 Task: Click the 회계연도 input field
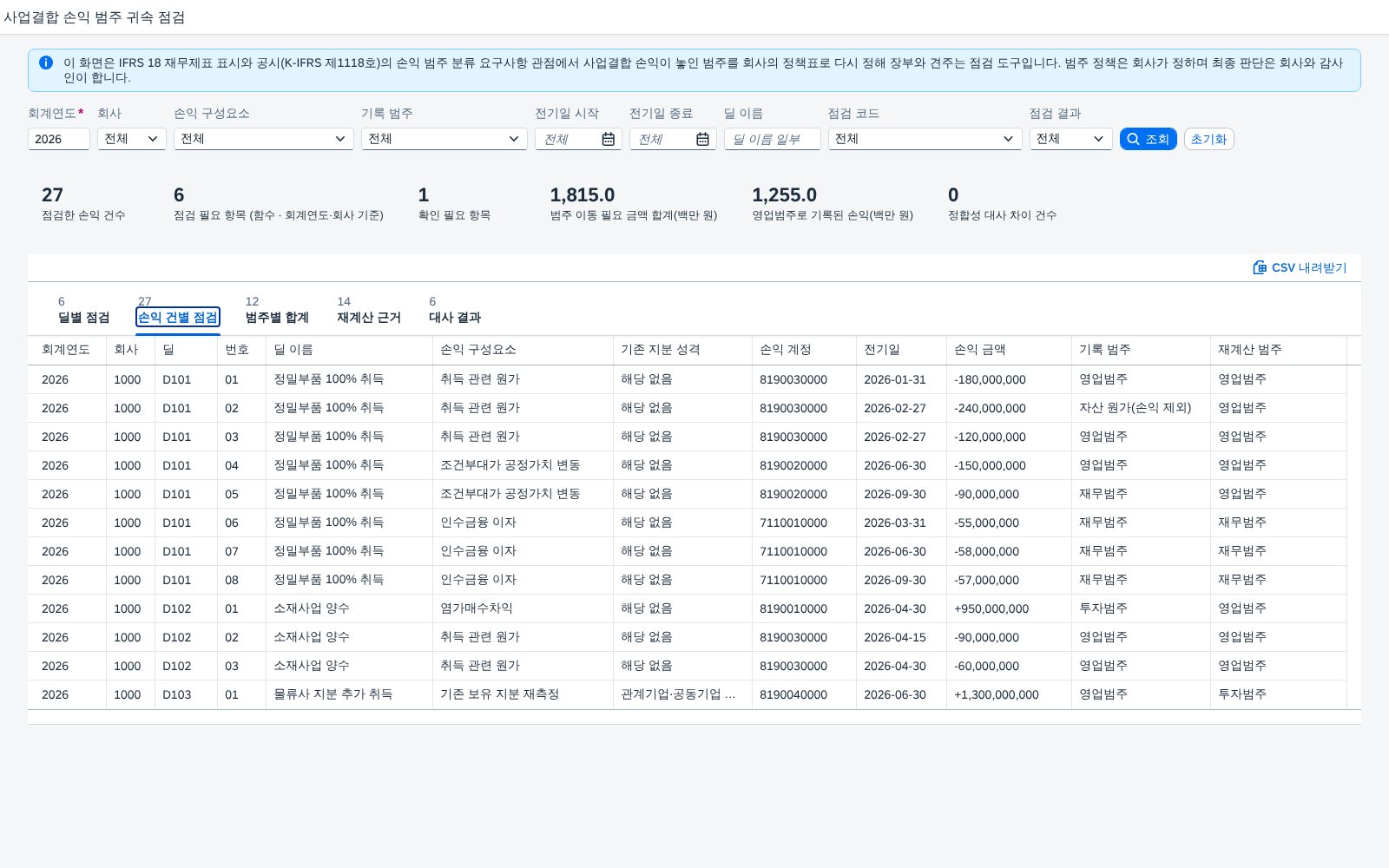[59, 139]
